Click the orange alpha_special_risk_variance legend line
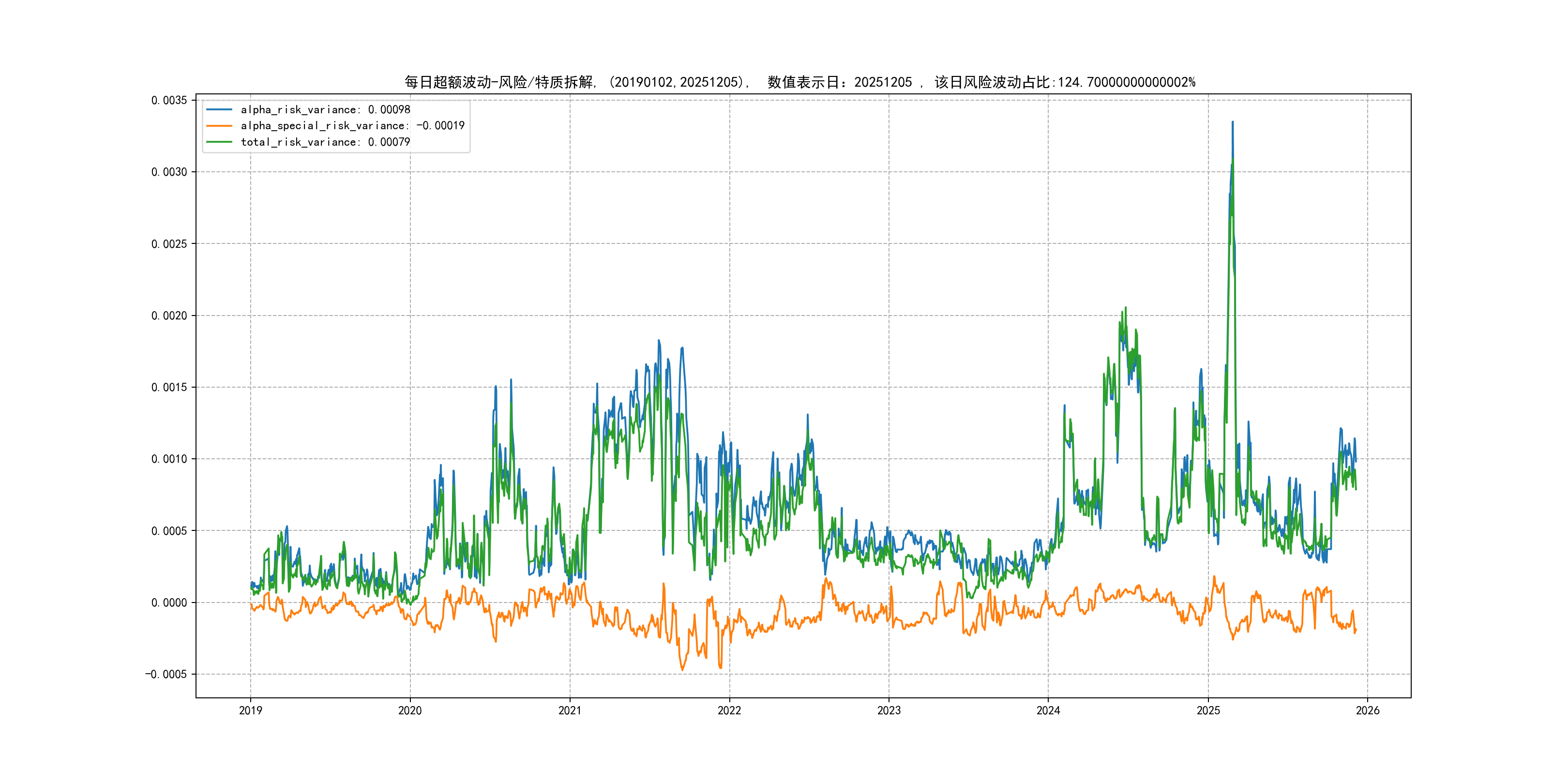 click(x=219, y=126)
